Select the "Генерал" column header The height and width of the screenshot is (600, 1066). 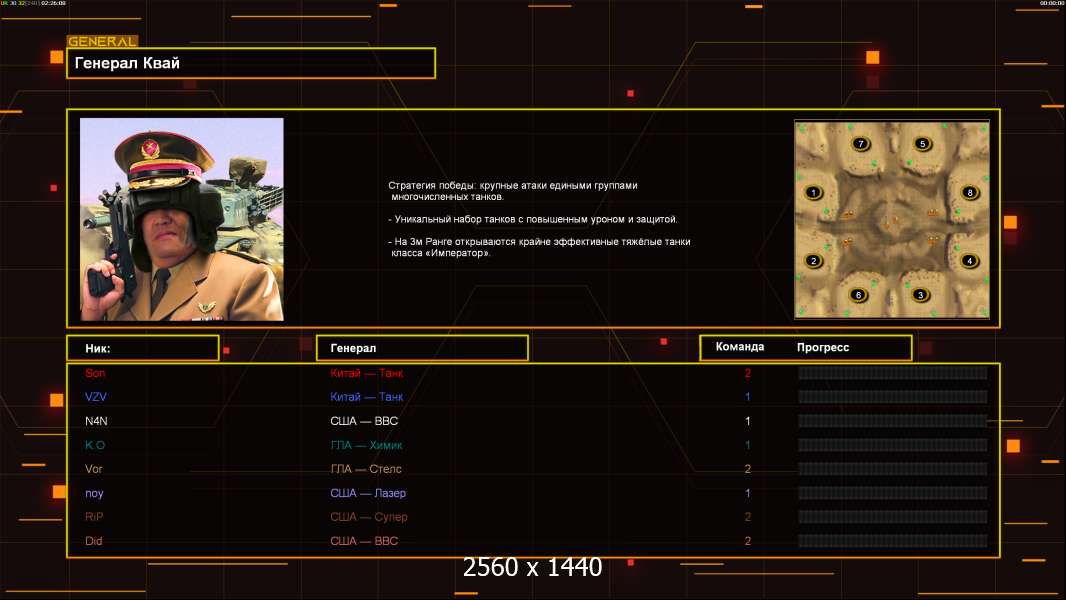421,348
